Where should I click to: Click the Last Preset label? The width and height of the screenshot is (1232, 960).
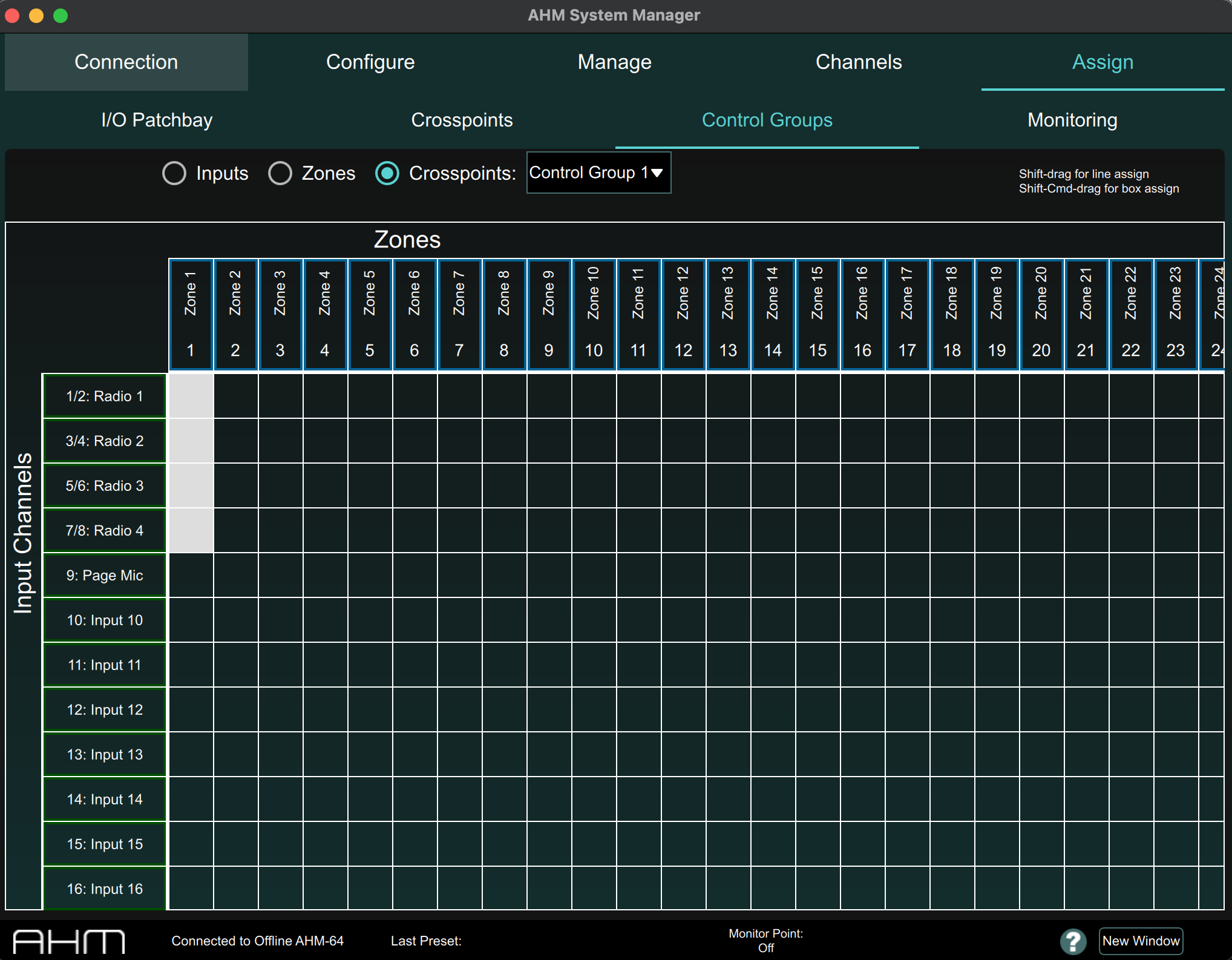[426, 941]
